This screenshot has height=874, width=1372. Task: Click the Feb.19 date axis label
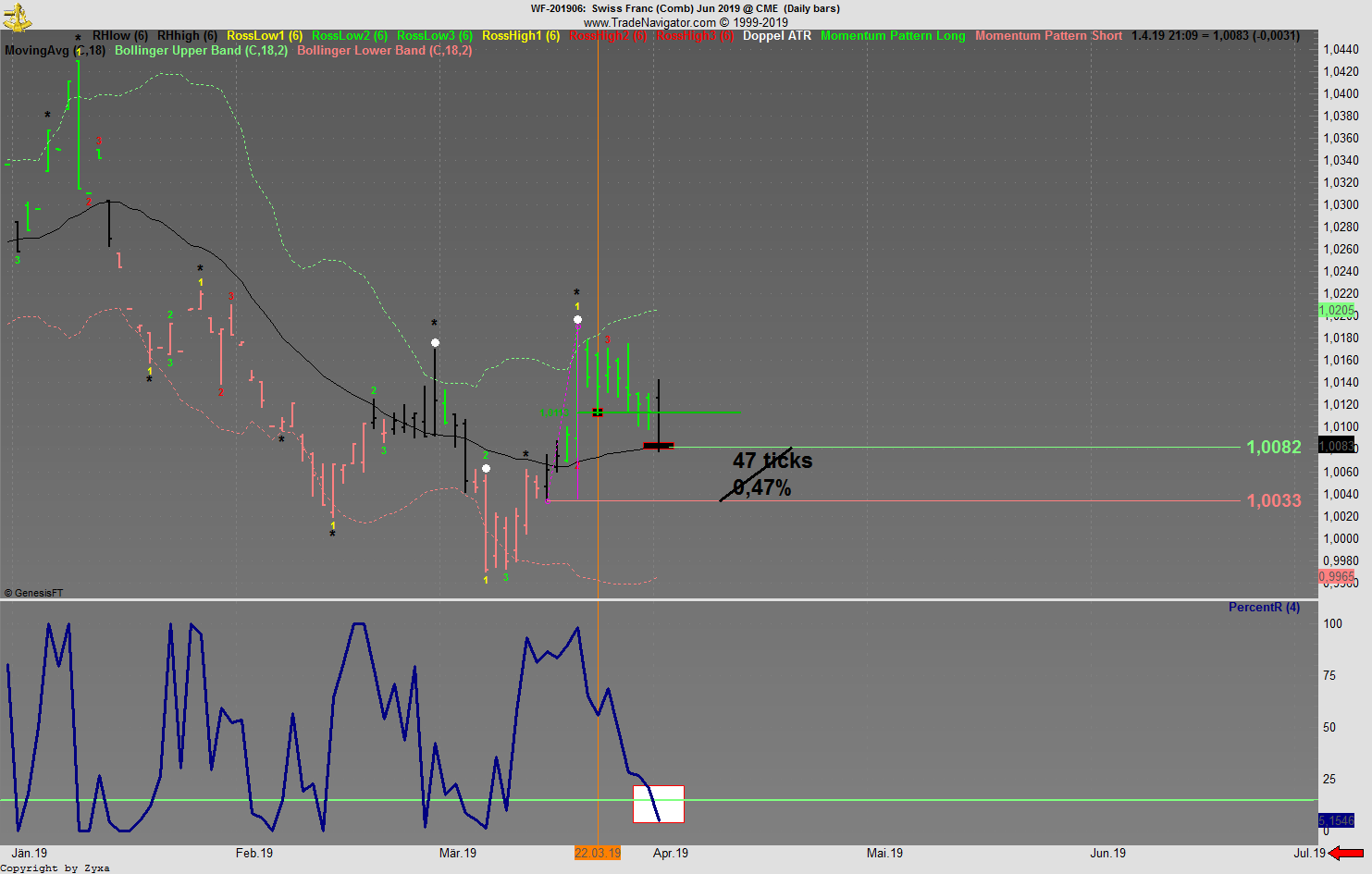pyautogui.click(x=254, y=853)
